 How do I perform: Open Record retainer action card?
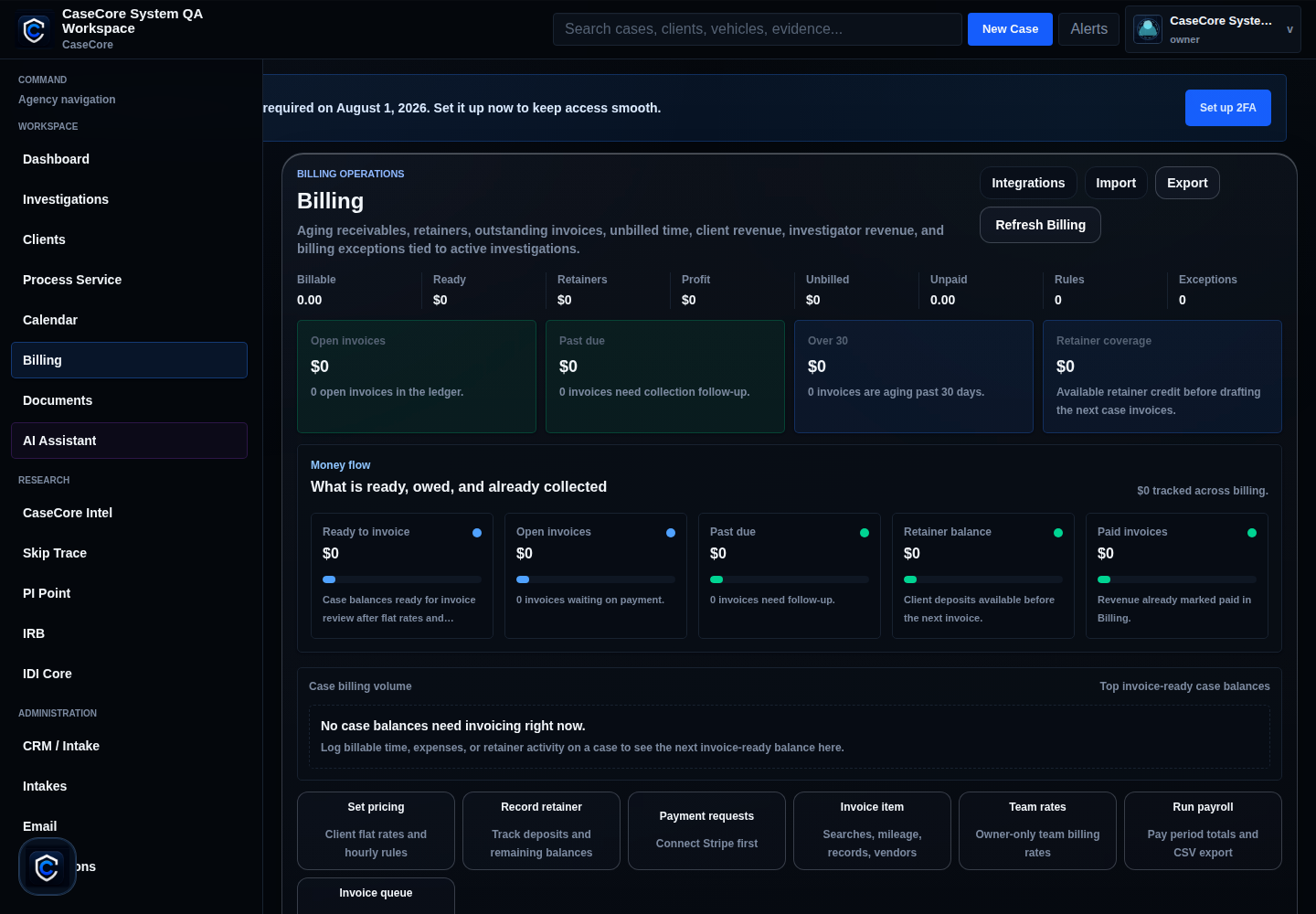pyautogui.click(x=541, y=831)
